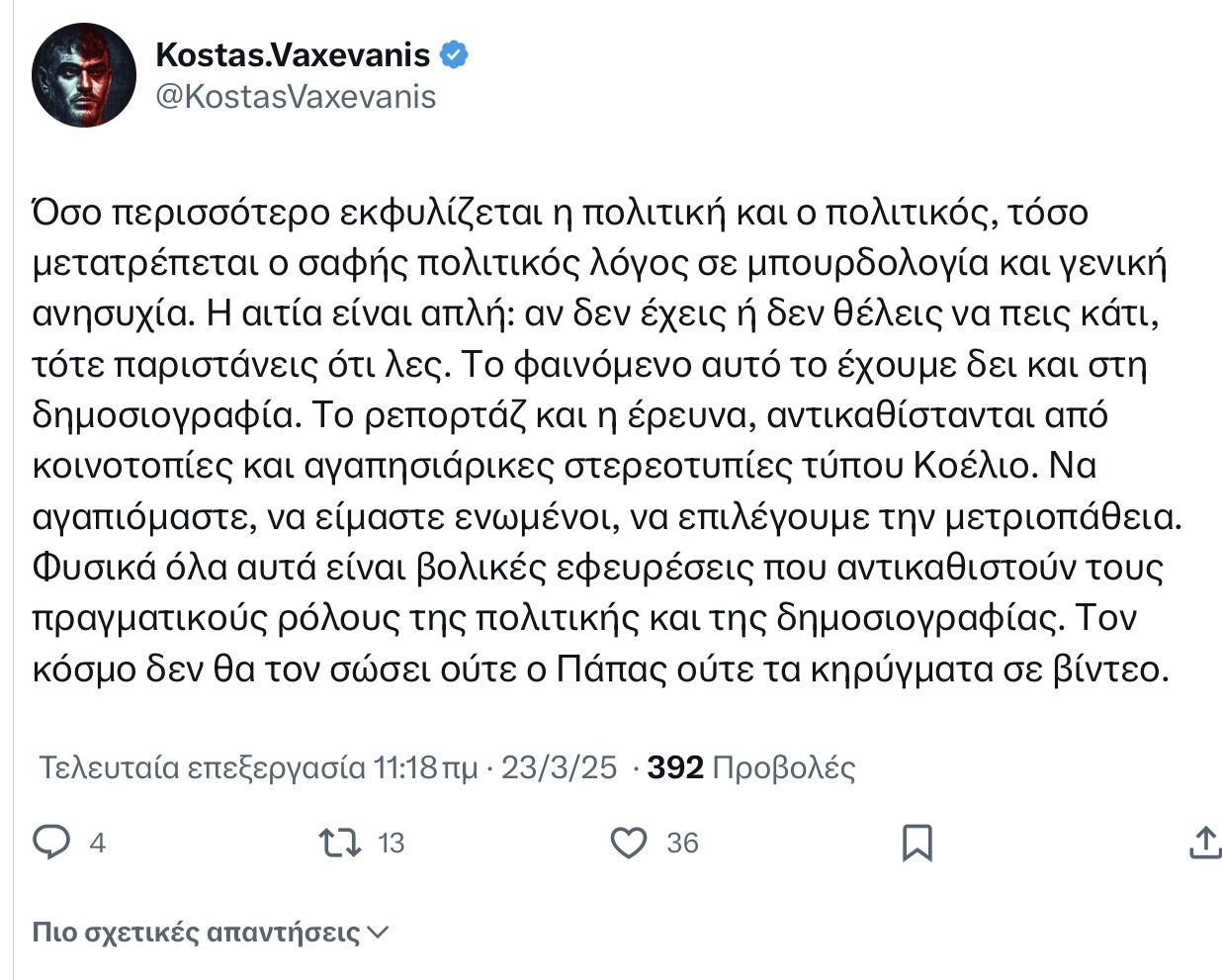Click the like count 36
The width and height of the screenshot is (1222, 980).
click(x=682, y=844)
